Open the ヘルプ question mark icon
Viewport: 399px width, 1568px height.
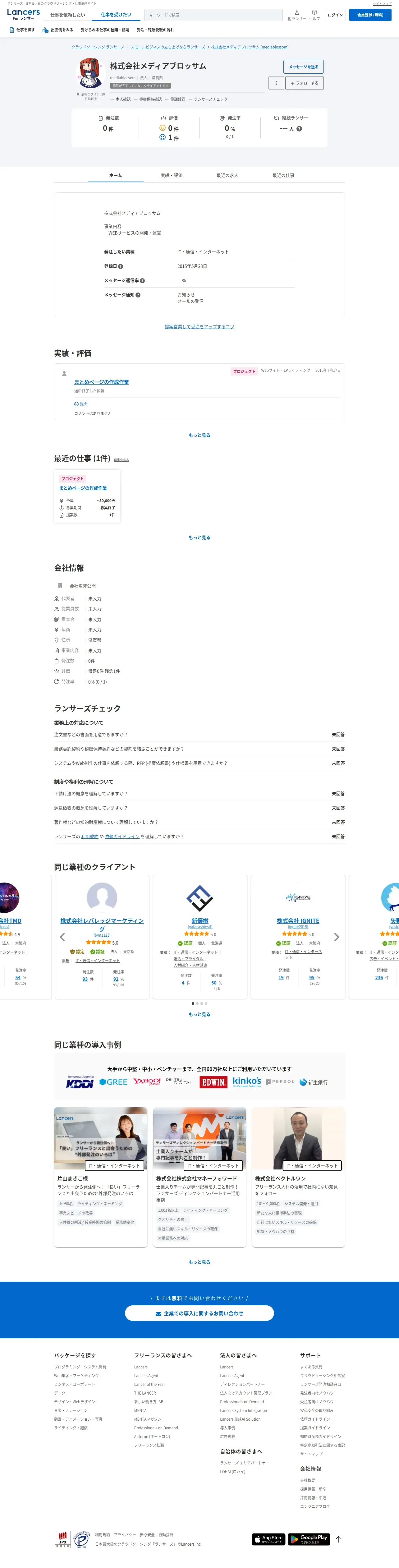pos(314,12)
